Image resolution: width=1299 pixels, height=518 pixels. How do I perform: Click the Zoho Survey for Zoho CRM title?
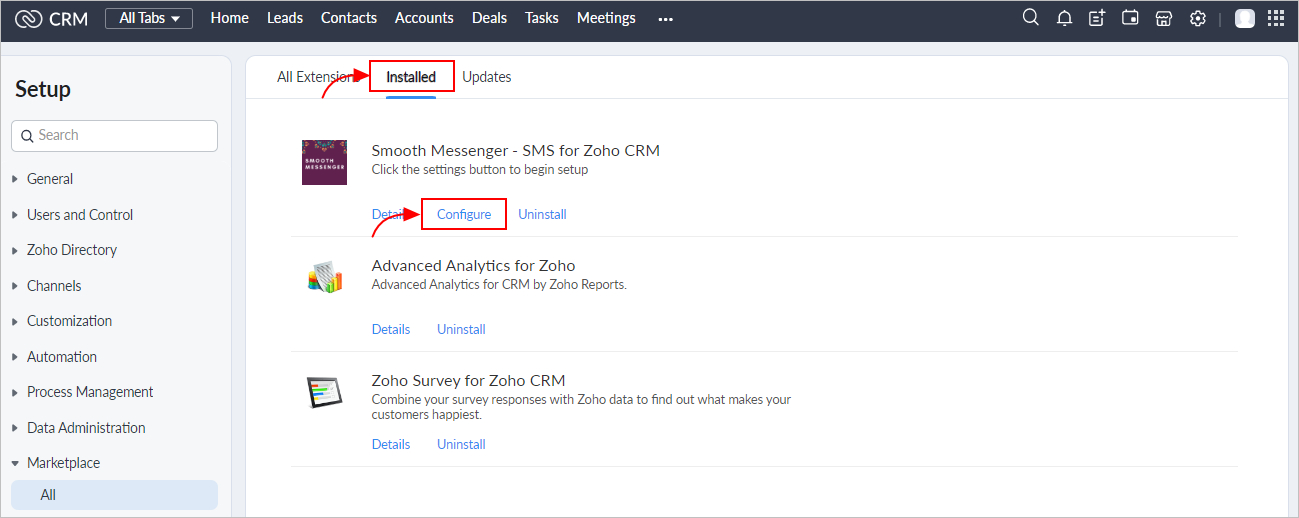coord(469,380)
